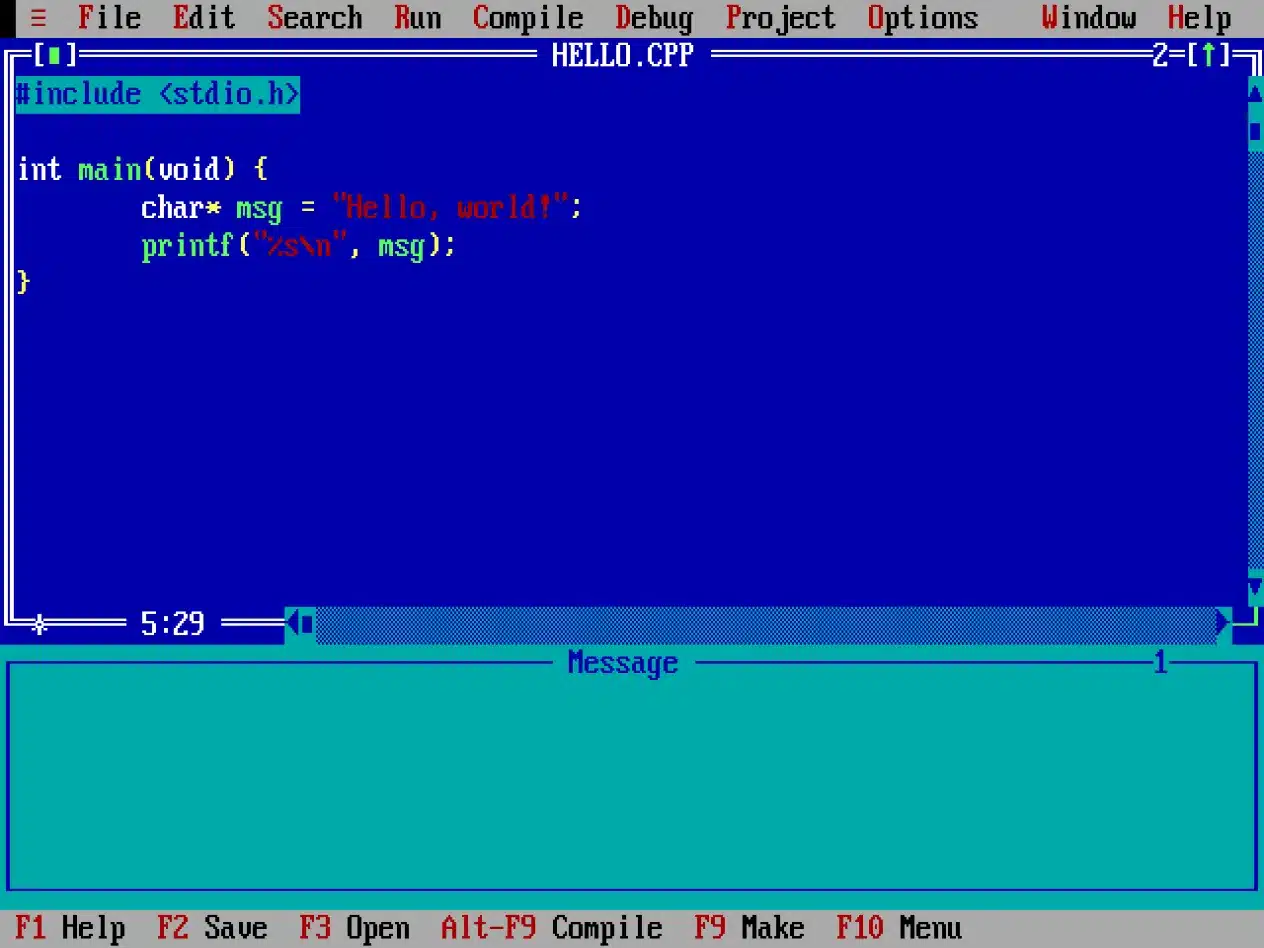Click the printf function call
The width and height of the screenshot is (1264, 948).
point(298,245)
